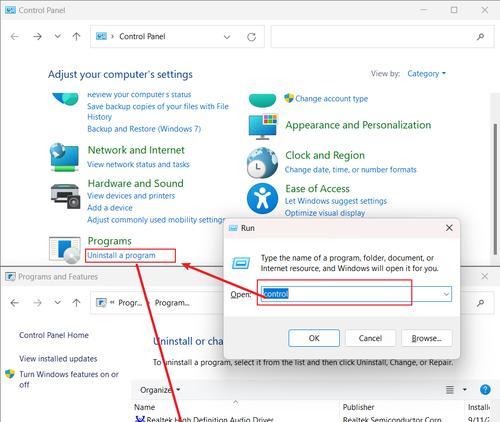The image size is (500, 422).
Task: Click Optimize visual display link
Action: [325, 213]
